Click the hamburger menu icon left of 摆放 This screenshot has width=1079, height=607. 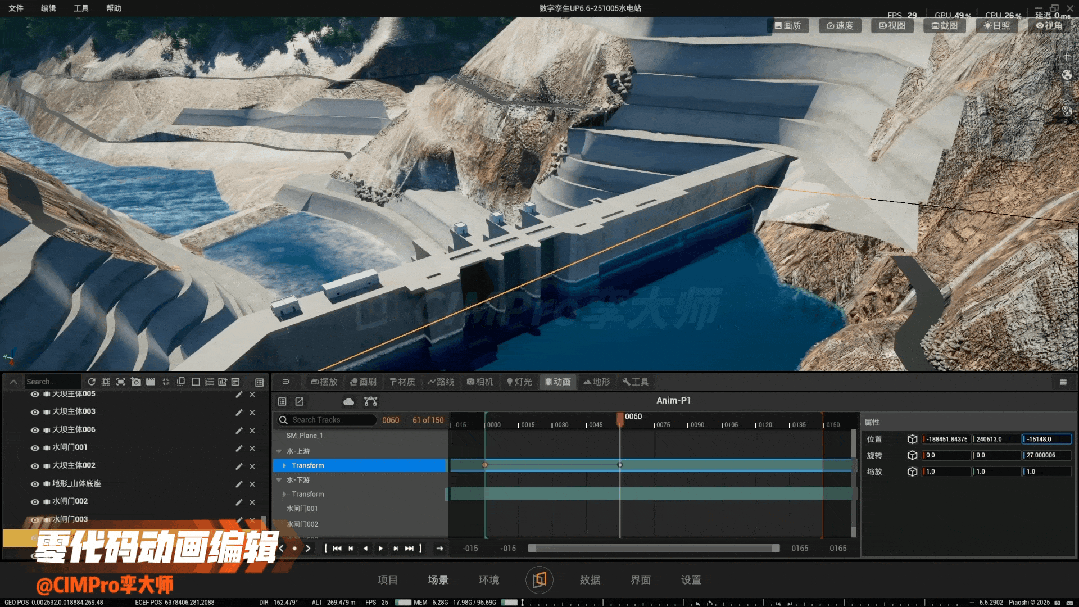(286, 381)
